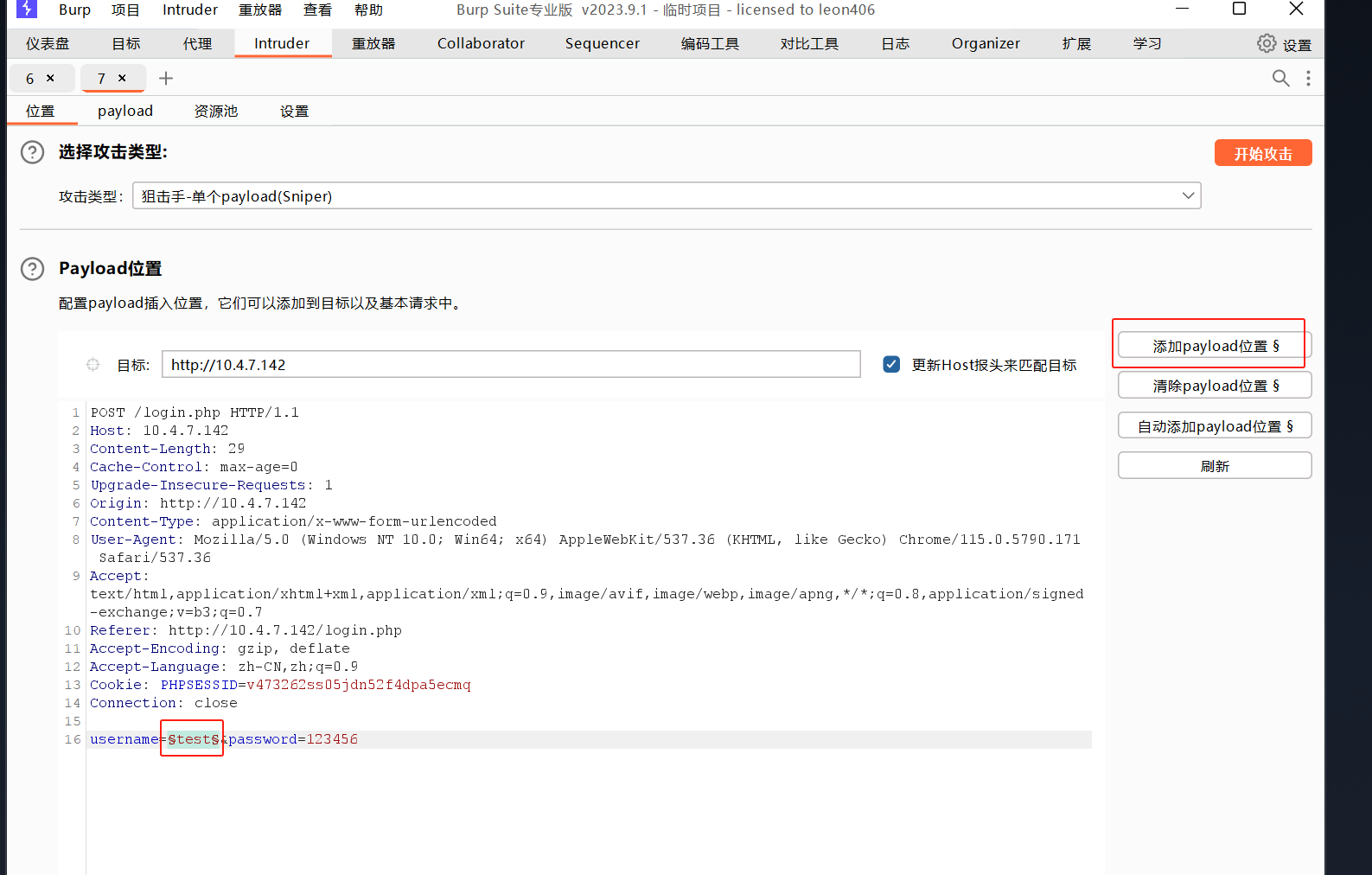Open the 帮助 menu

pyautogui.click(x=368, y=10)
